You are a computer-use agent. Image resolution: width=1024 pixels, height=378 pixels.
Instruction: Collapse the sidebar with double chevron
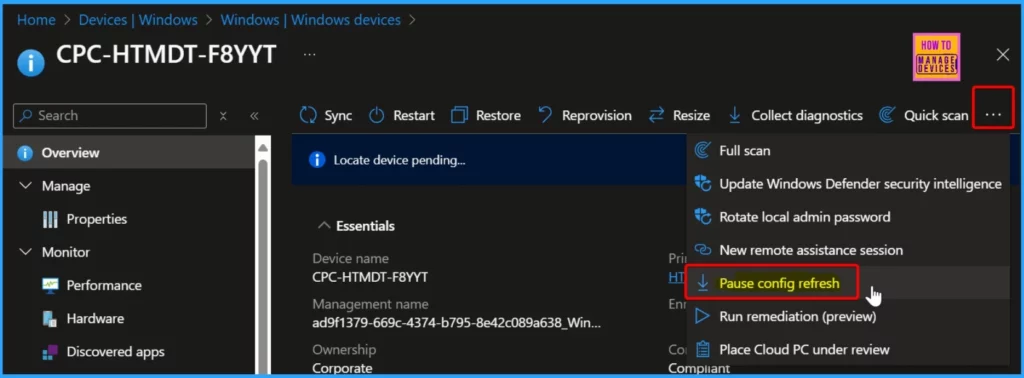[x=255, y=116]
